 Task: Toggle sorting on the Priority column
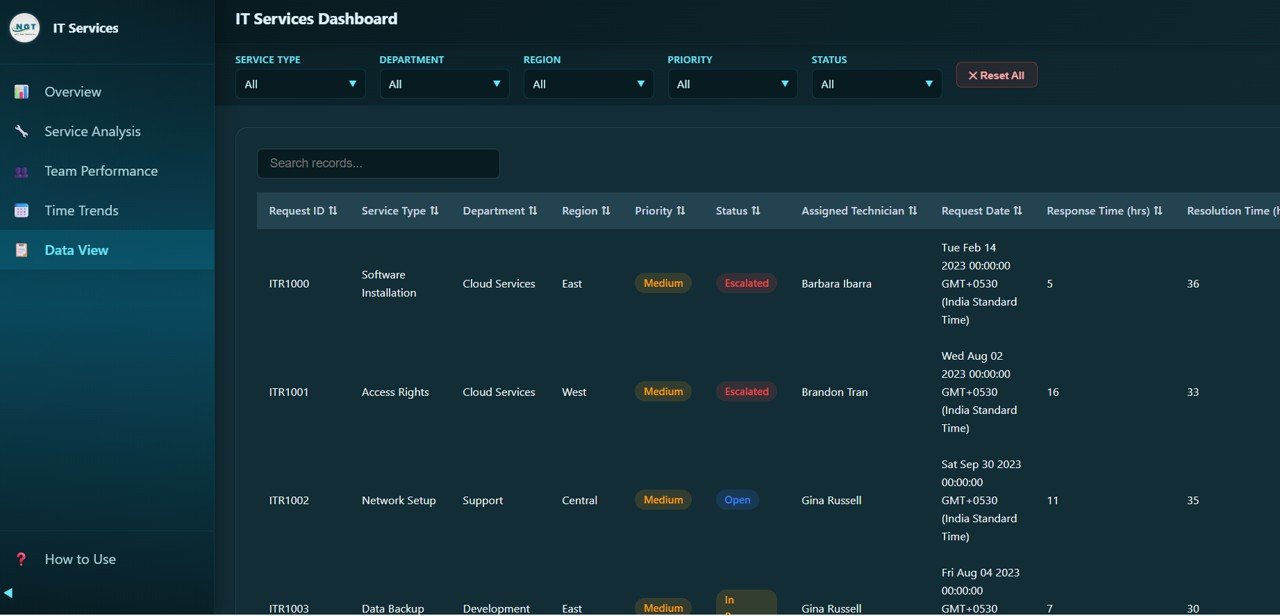coord(681,210)
